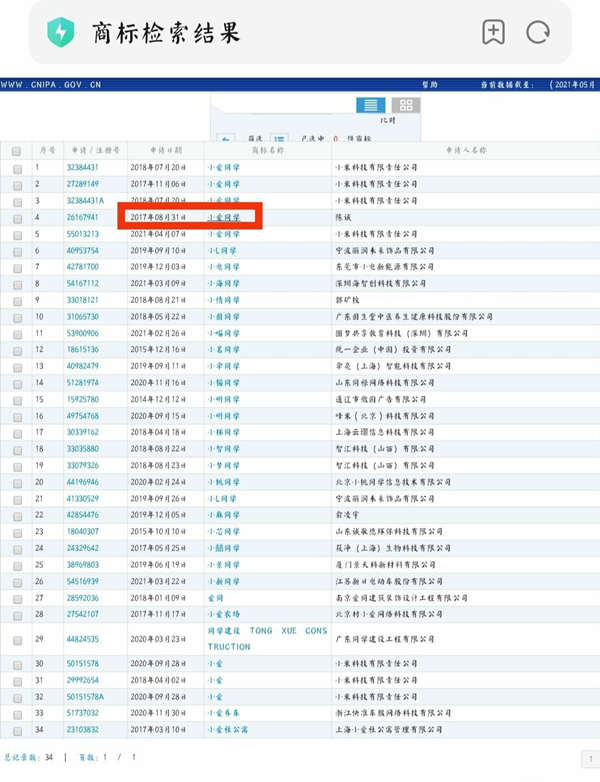Open trademark name link in row 27
600x782 pixels.
pyautogui.click(x=215, y=597)
